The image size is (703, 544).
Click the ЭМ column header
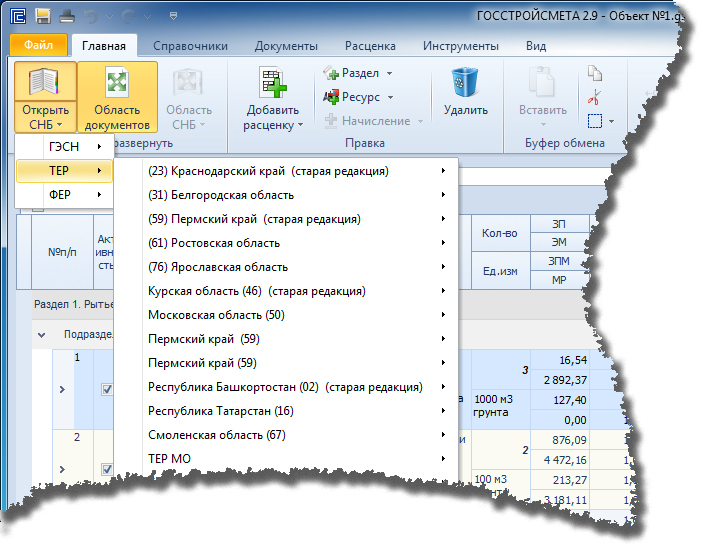[x=559, y=242]
